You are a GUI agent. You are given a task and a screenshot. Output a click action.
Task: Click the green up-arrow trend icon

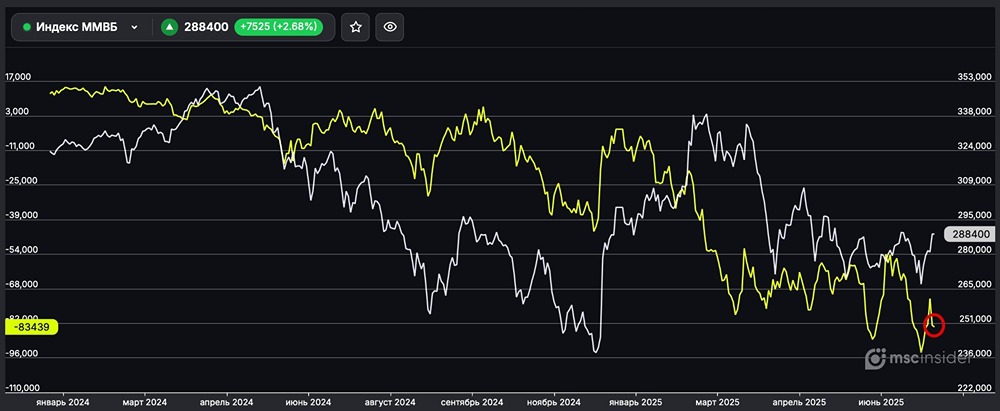(169, 27)
